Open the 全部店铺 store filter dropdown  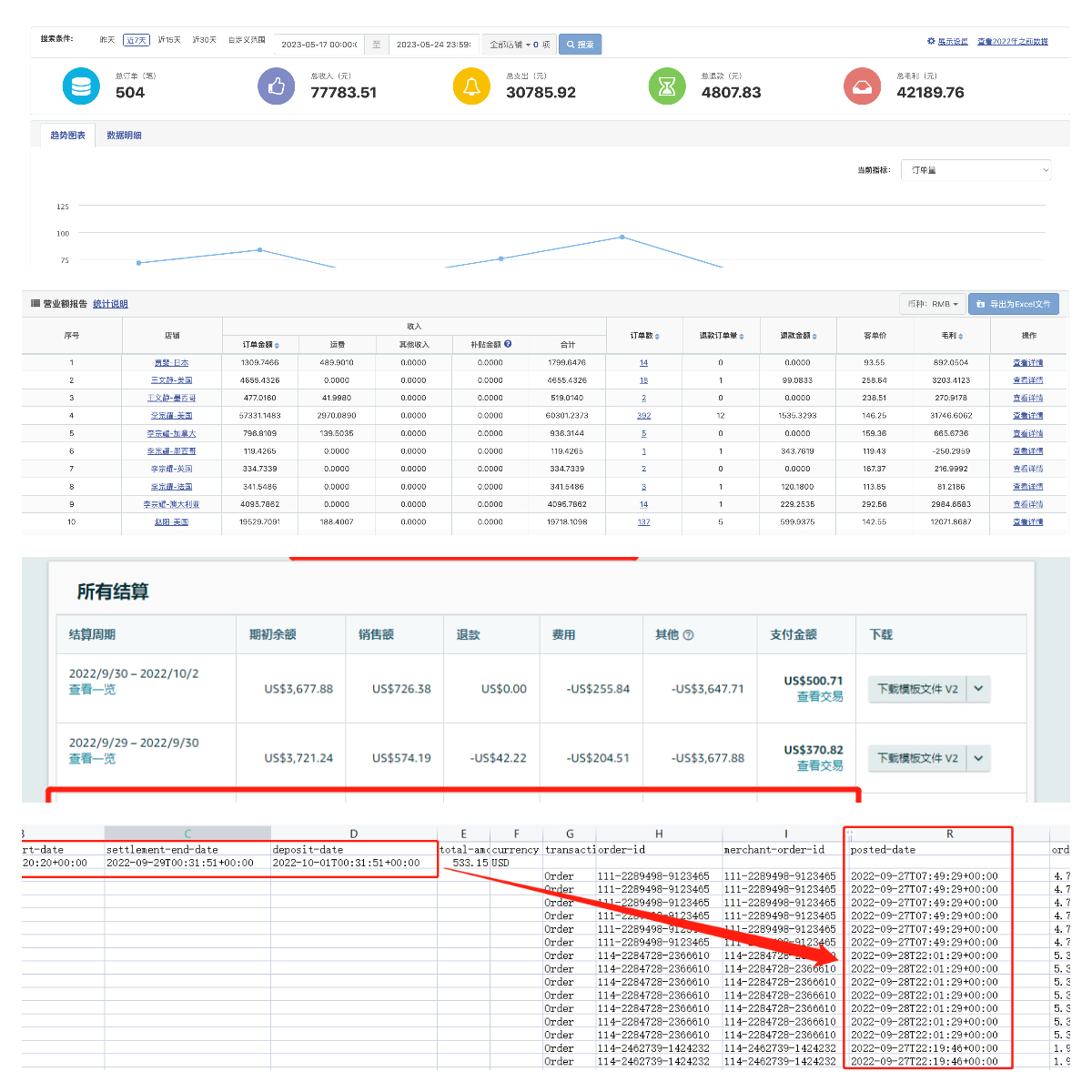click(x=519, y=45)
